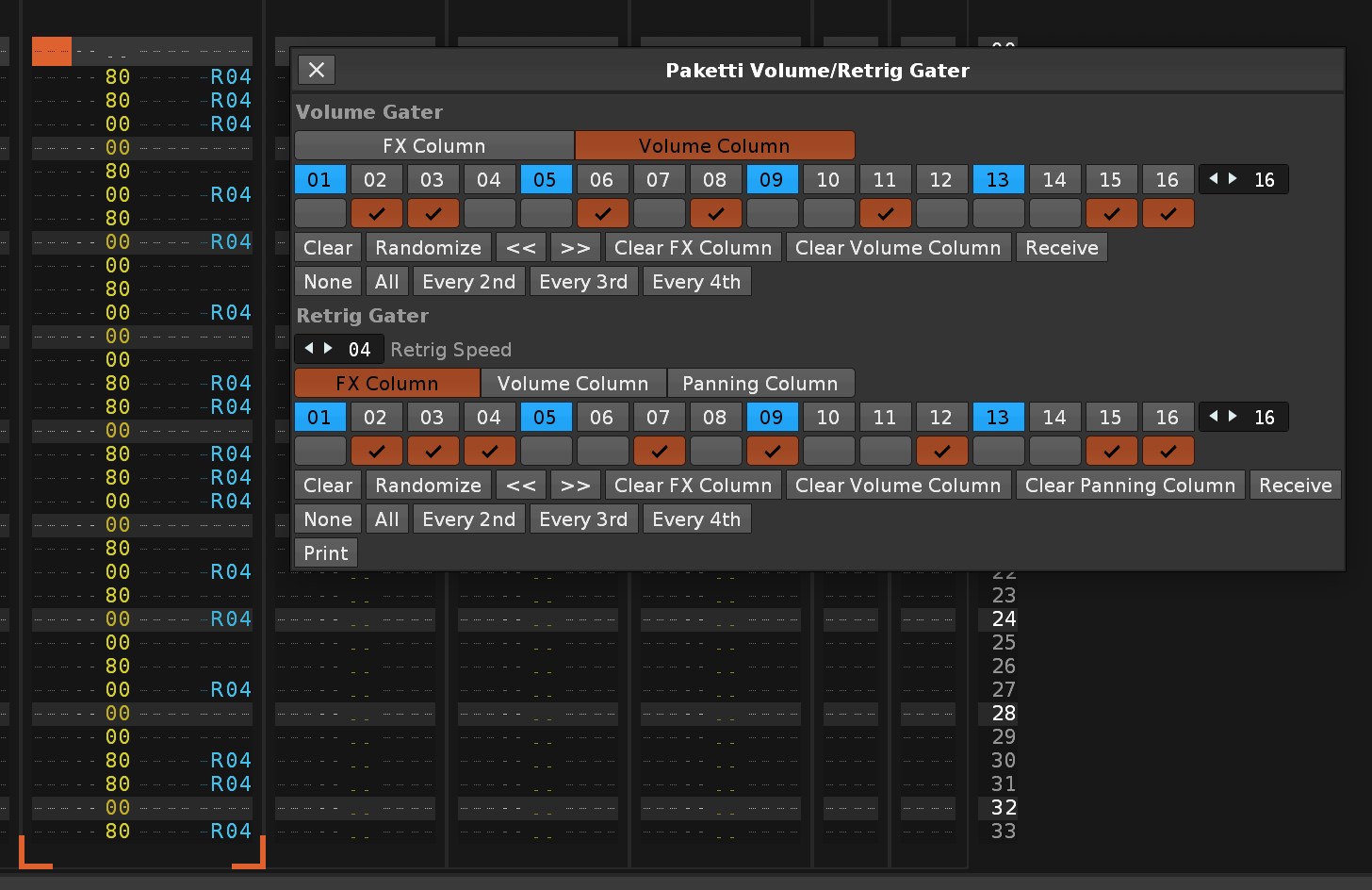Viewport: 1372px width, 890px height.
Task: Uncheck step 16 checkbox in Volume Gater
Action: (x=1168, y=214)
